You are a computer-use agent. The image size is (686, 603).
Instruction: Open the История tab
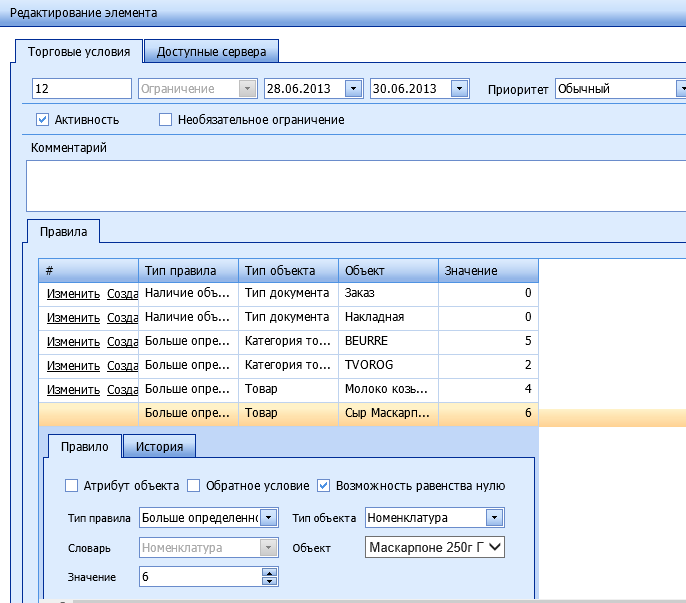160,446
